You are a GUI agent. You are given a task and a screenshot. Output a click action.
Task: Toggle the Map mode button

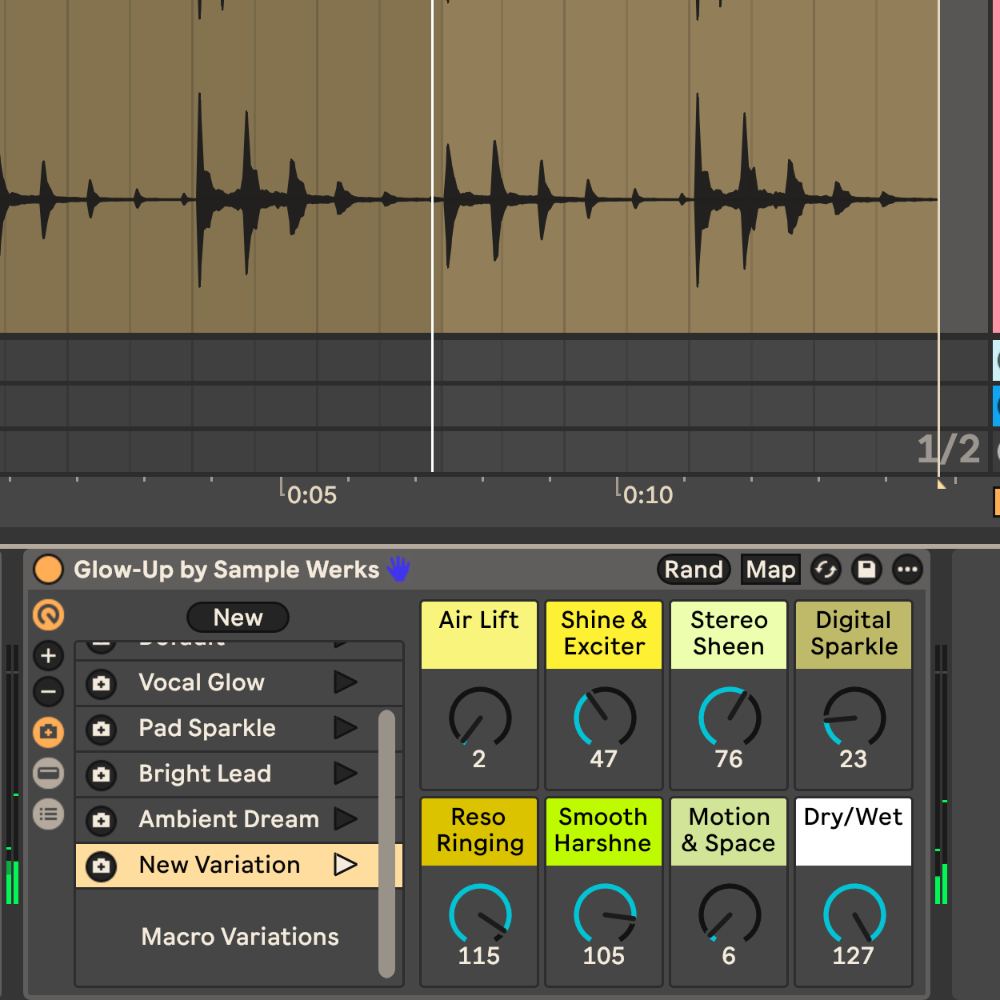(x=770, y=570)
